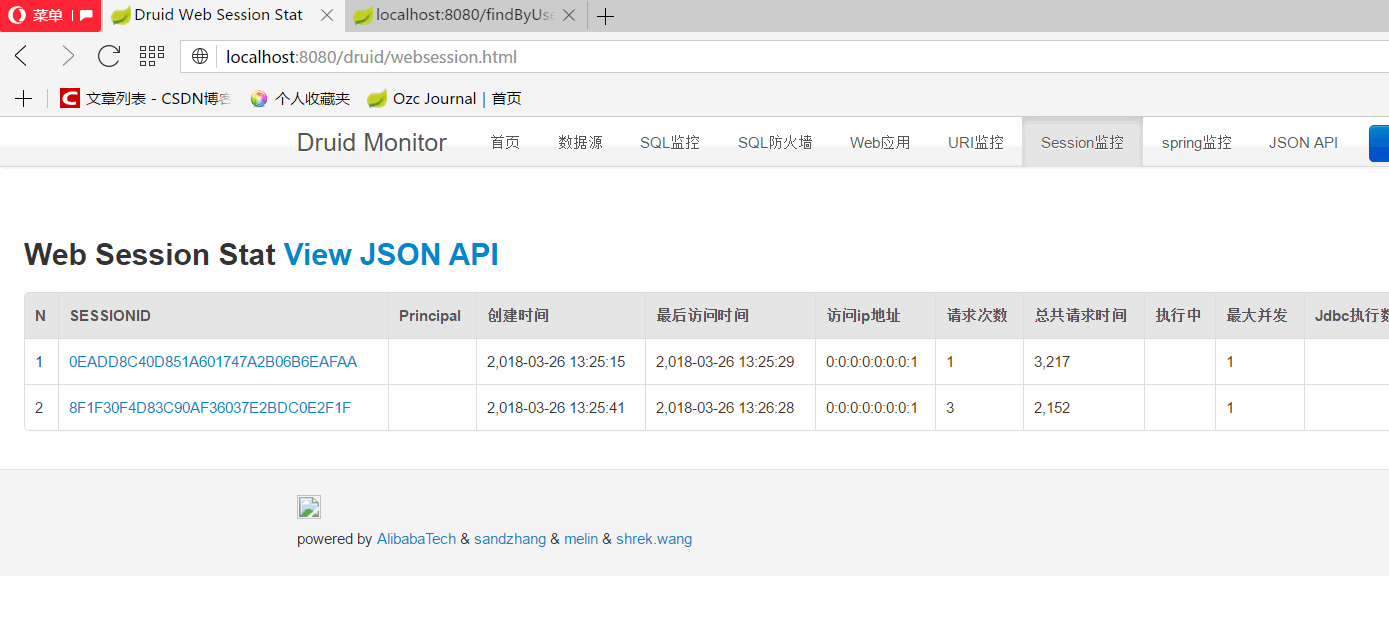Open the CSDN 文章列表 bookmark
Image resolution: width=1389 pixels, height=638 pixels.
tap(145, 98)
